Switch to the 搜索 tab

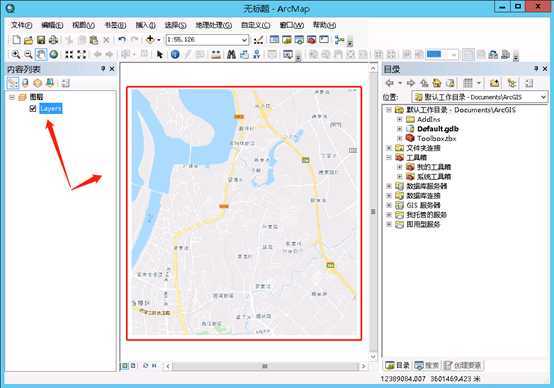tap(427, 365)
